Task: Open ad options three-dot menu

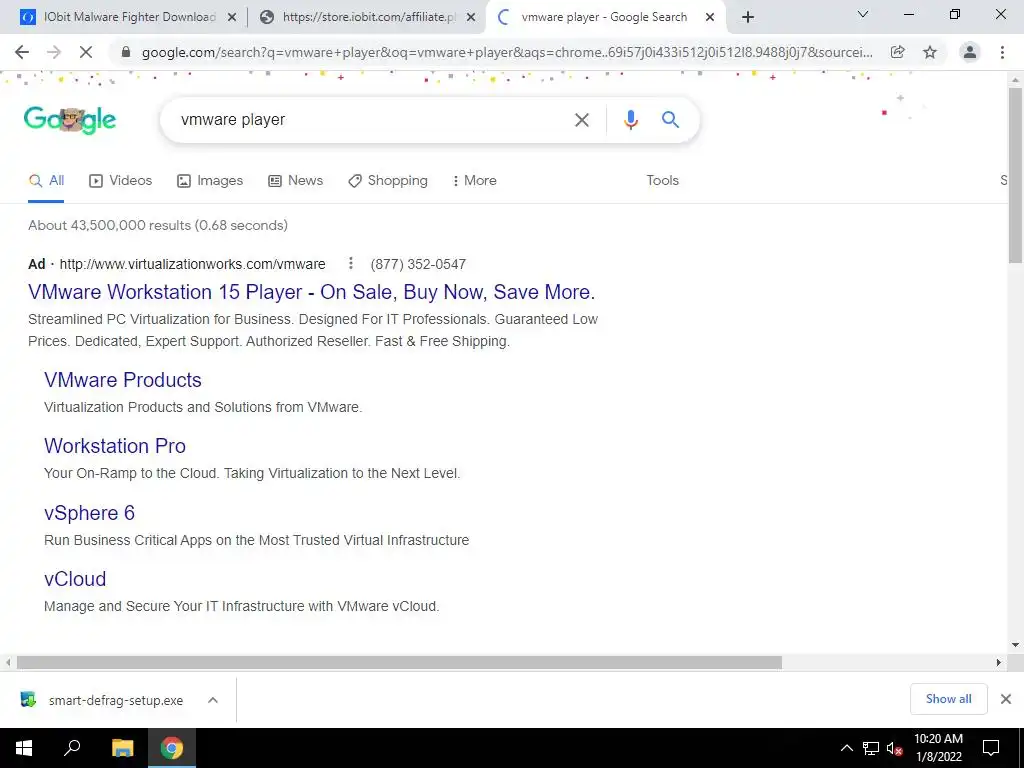Action: point(351,263)
